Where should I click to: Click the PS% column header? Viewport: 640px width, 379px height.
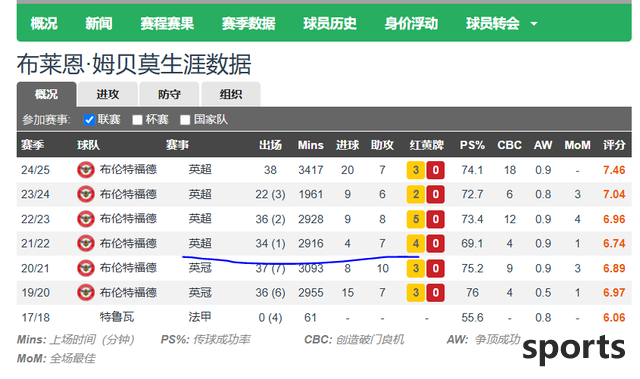coord(472,145)
